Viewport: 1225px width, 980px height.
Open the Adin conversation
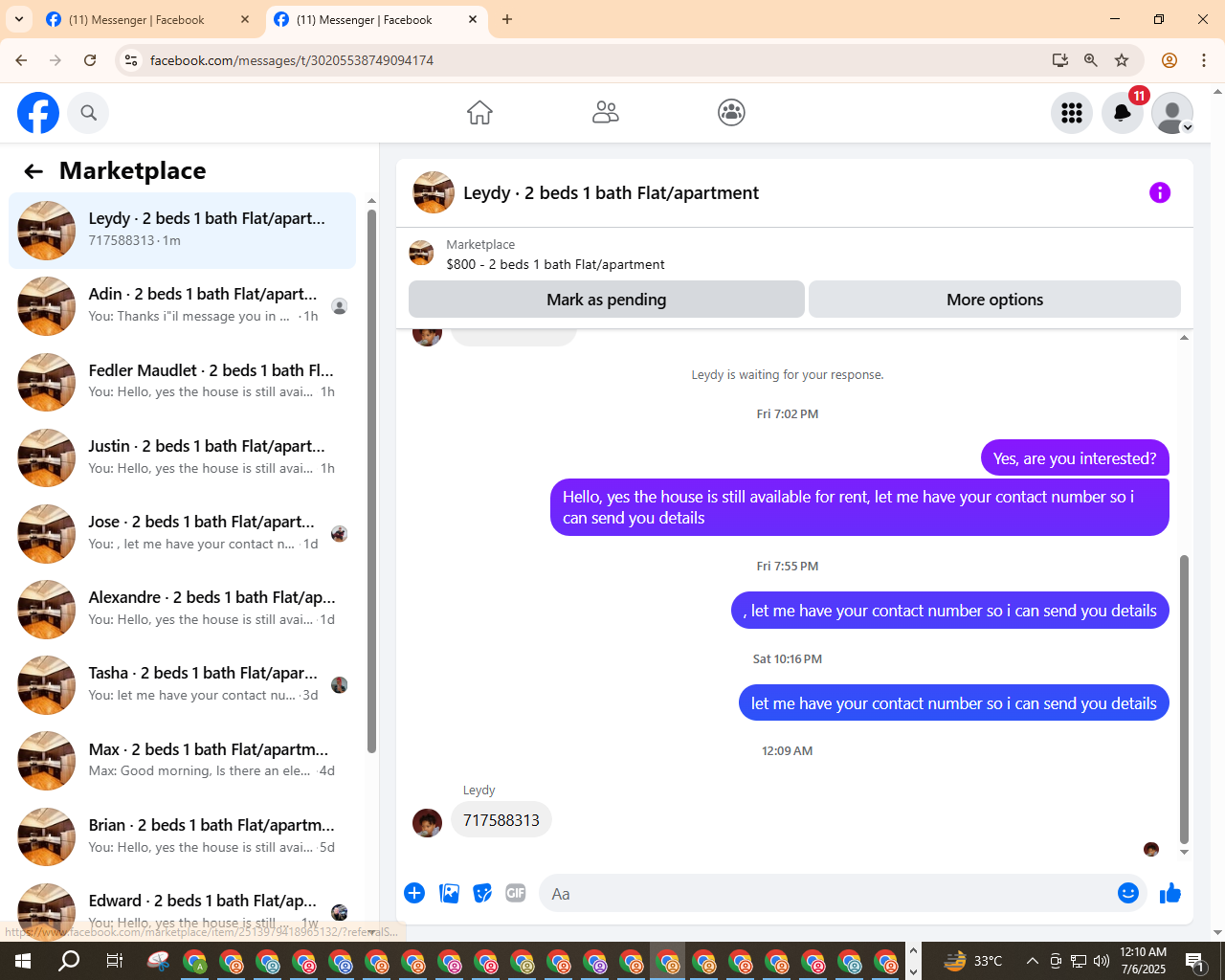pyautogui.click(x=182, y=306)
